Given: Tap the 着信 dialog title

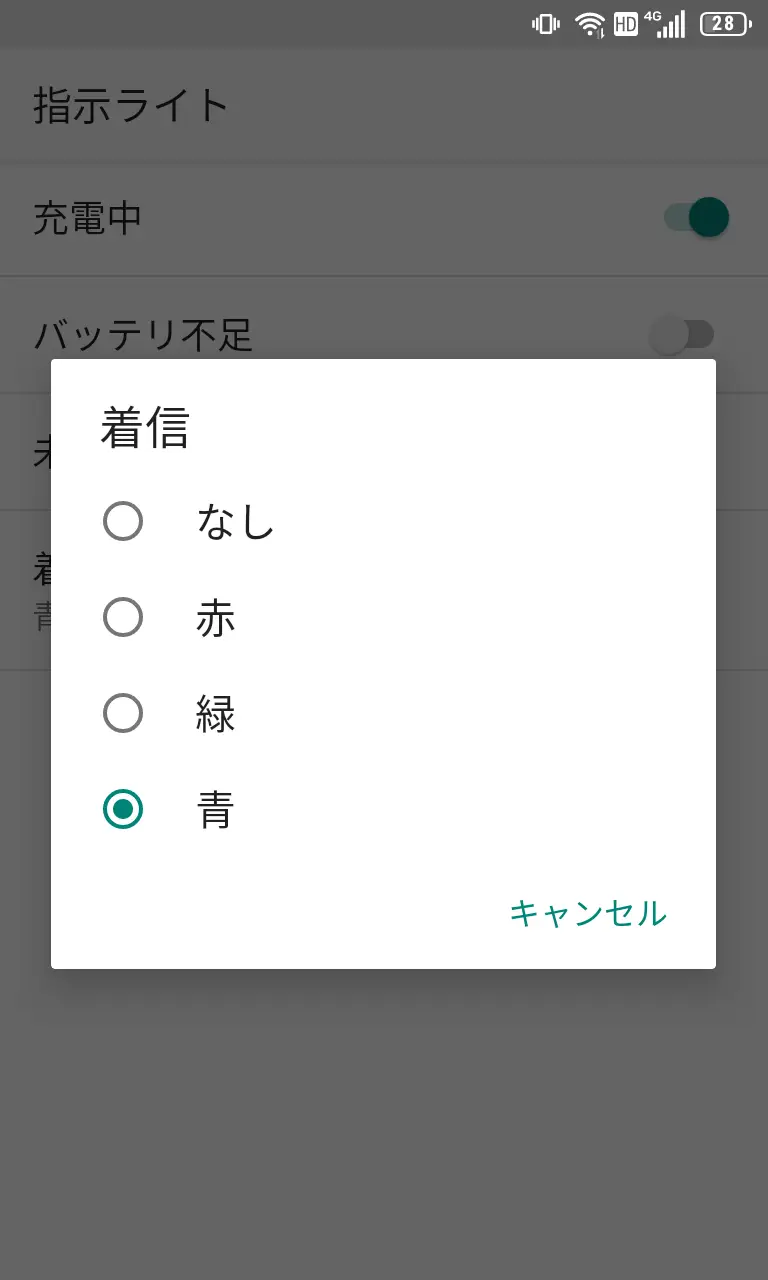Looking at the screenshot, I should pos(145,428).
